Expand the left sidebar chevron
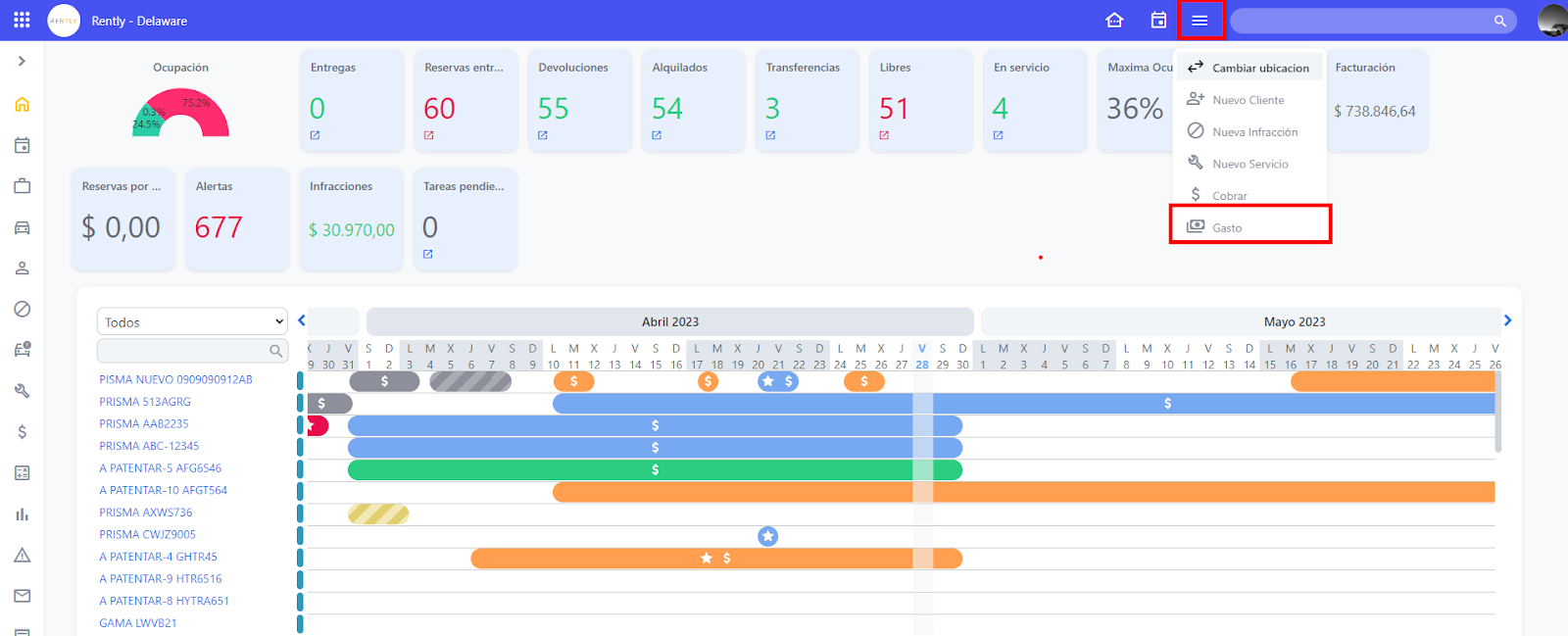 [22, 62]
